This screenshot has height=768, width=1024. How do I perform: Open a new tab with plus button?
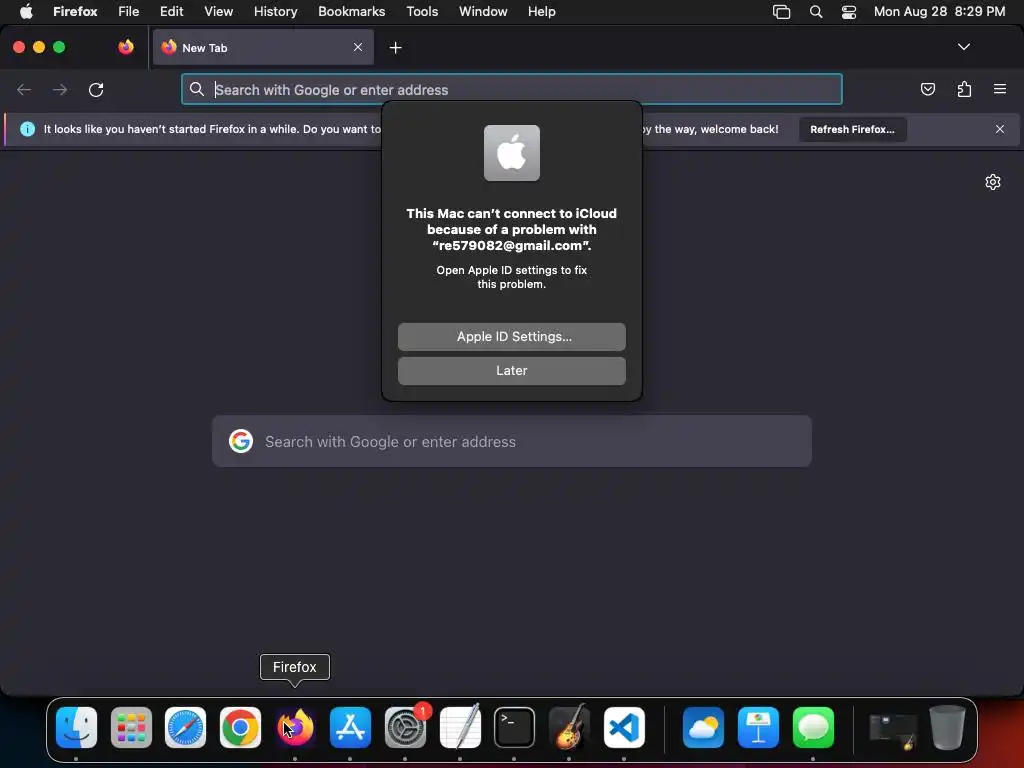[395, 48]
